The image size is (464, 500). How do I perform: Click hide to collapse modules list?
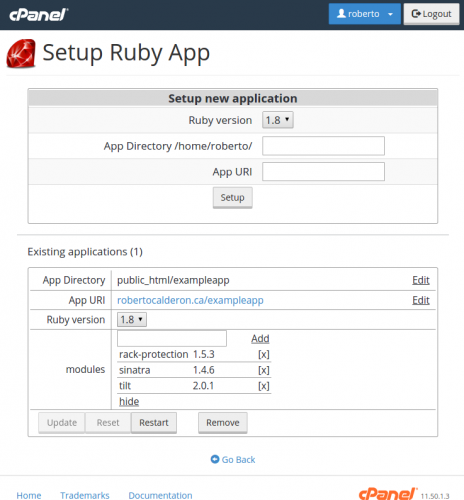(129, 401)
